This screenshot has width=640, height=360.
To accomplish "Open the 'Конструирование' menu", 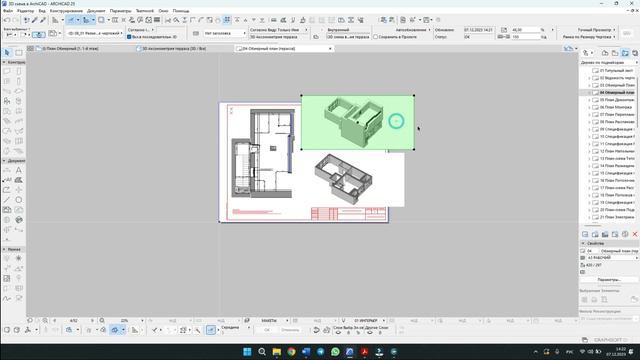I will point(67,11).
